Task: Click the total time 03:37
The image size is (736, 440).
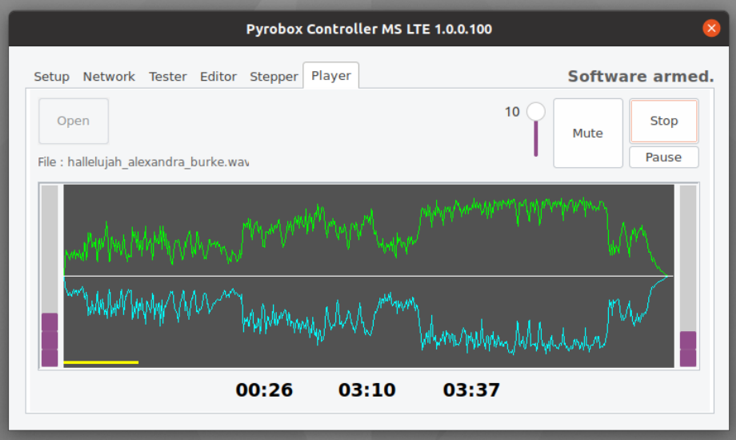Action: coord(471,390)
